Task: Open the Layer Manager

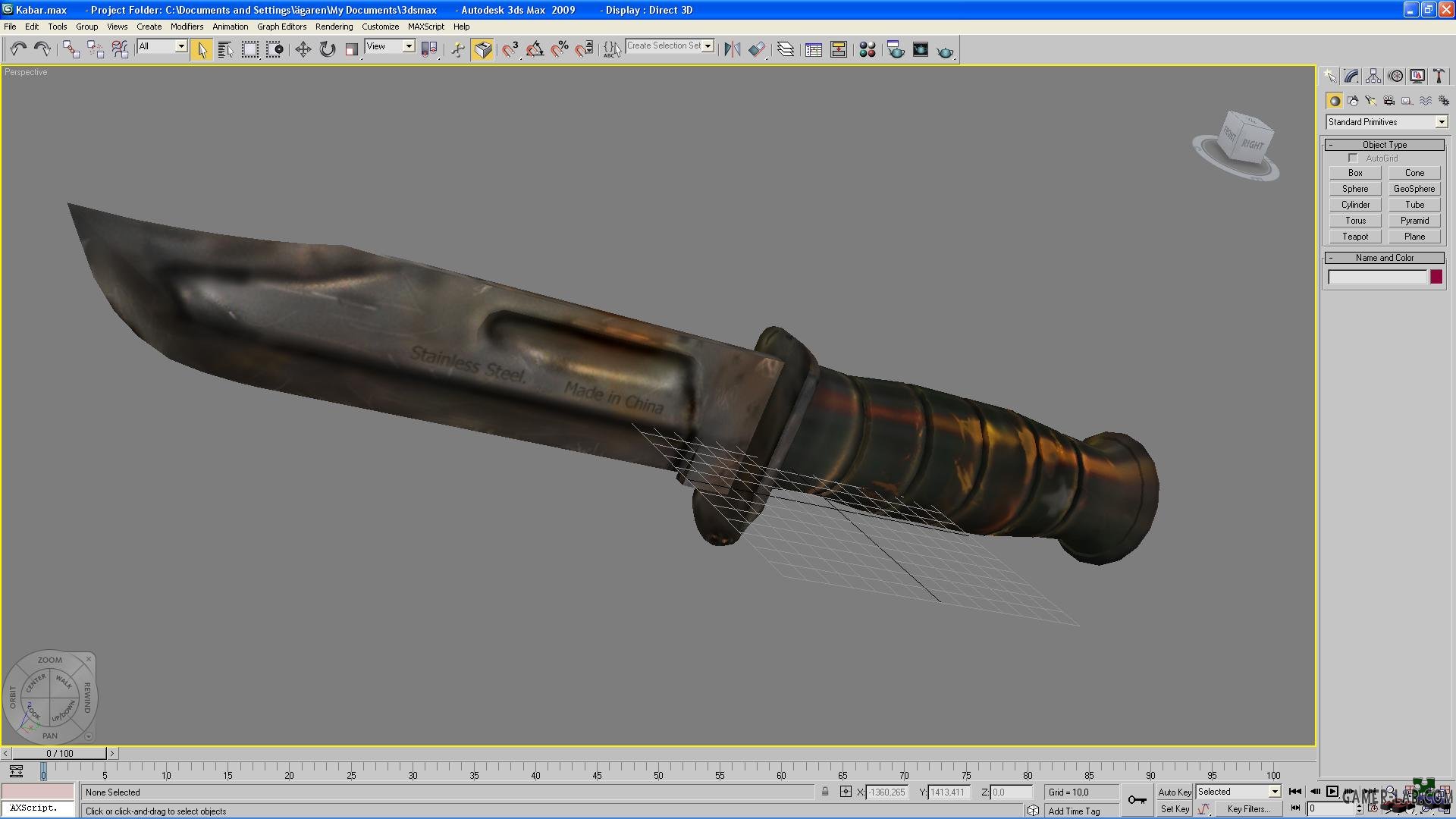Action: click(x=786, y=49)
